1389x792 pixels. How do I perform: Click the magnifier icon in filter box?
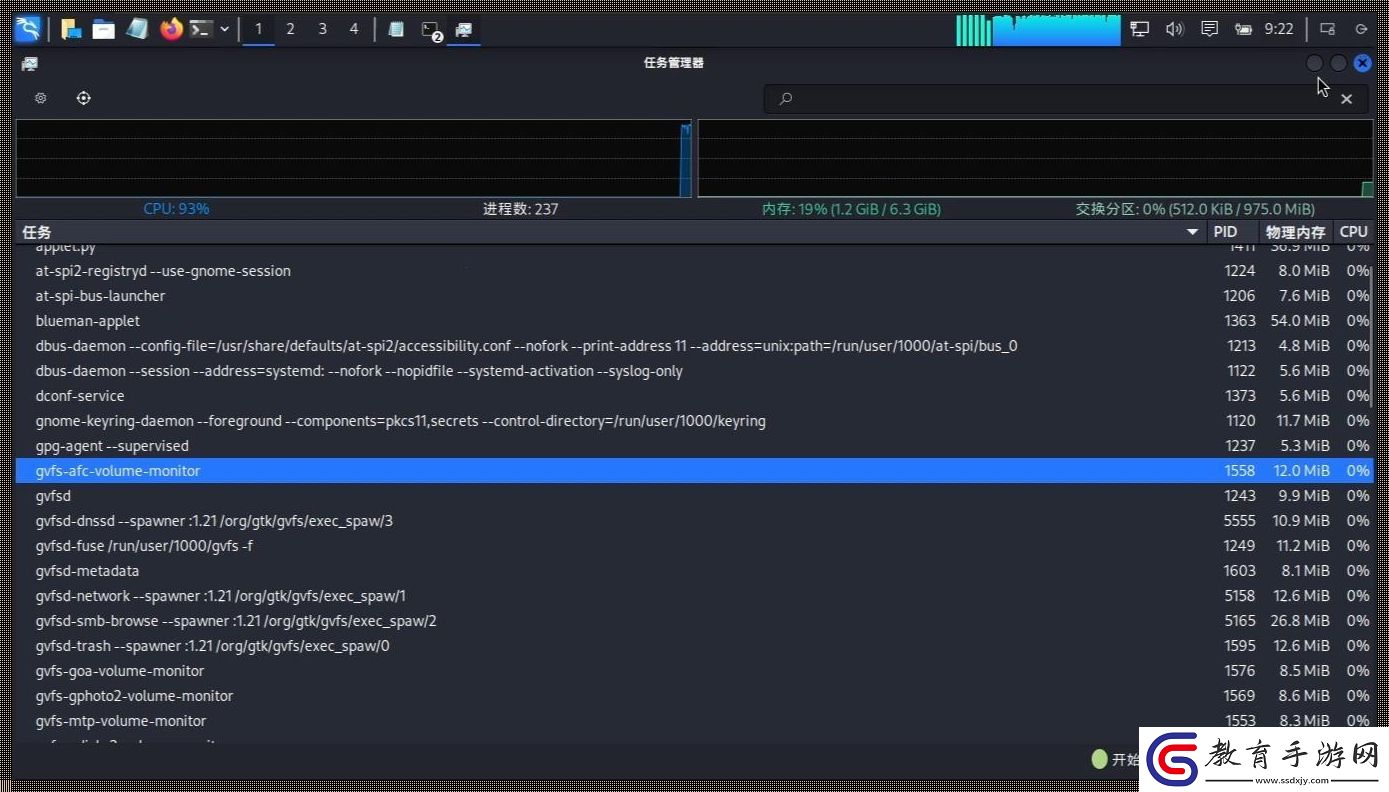[786, 98]
